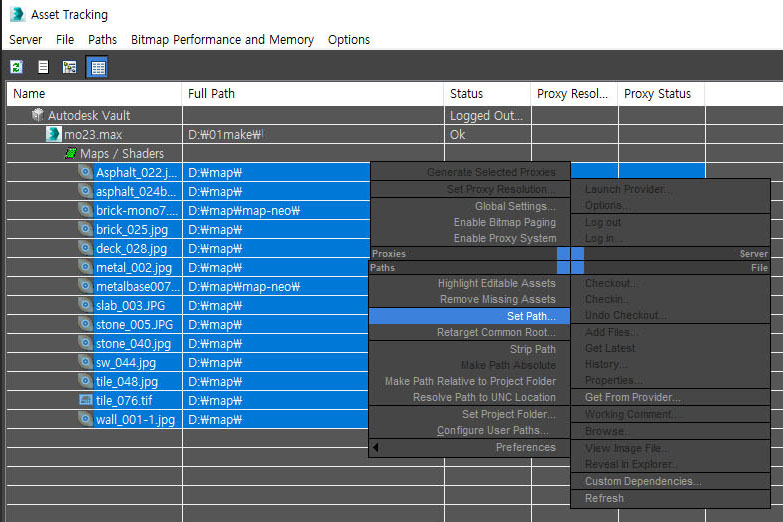Viewport: 783px width, 522px height.
Task: Click the bitmap icon beside Asphalt_022
Action: pyautogui.click(x=86, y=172)
